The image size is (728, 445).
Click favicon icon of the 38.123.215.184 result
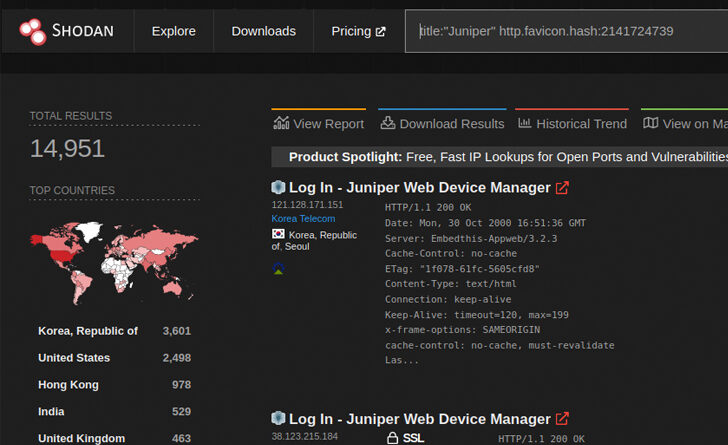[x=278, y=418]
